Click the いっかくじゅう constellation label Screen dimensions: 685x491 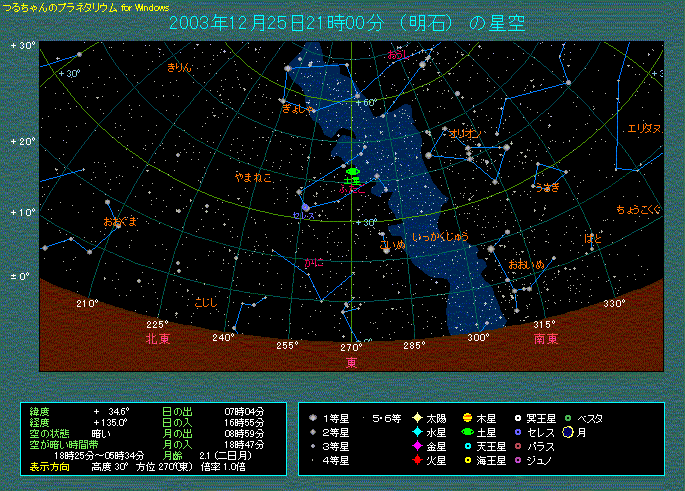point(441,237)
